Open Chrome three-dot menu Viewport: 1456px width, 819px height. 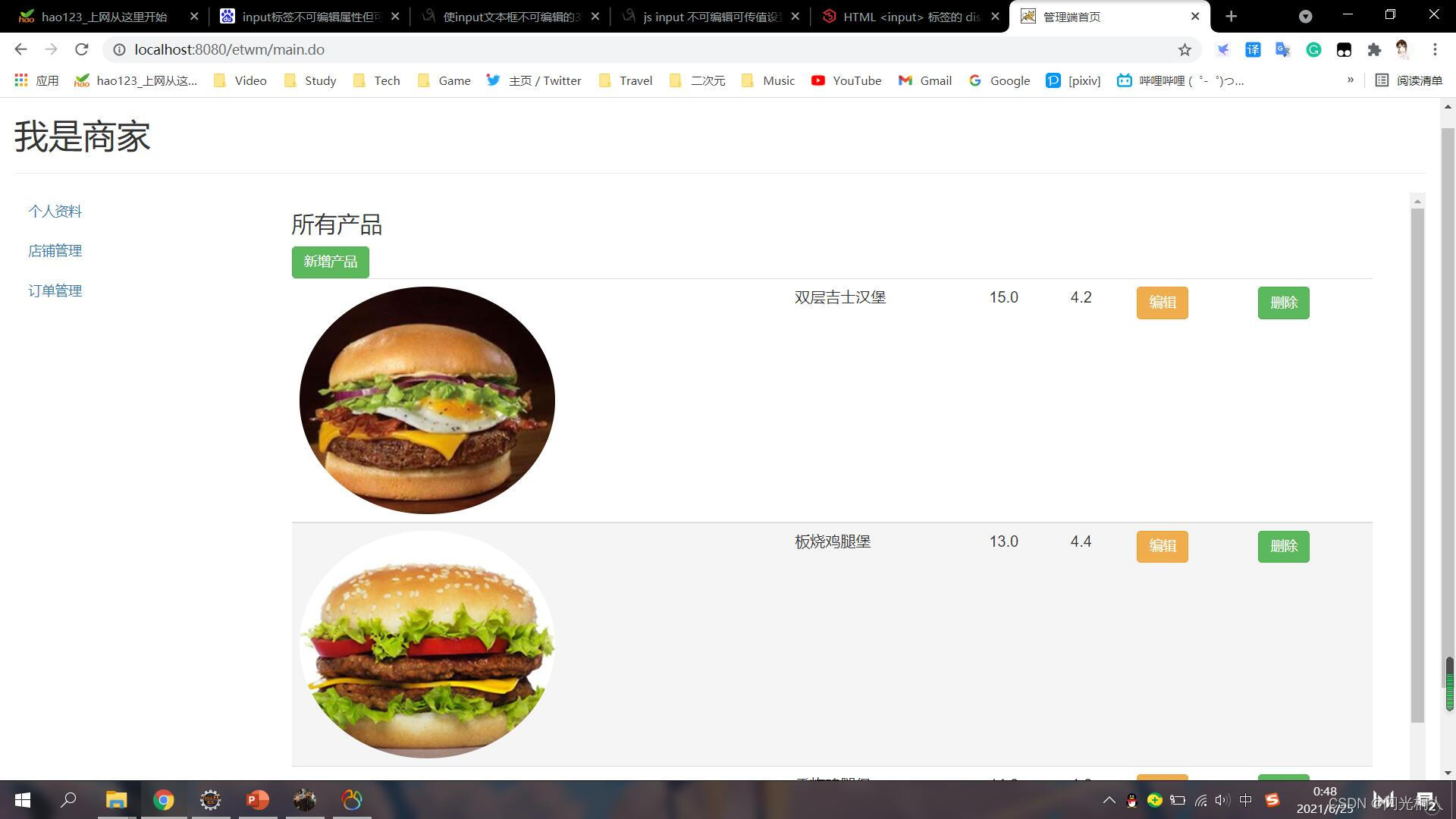[1435, 50]
